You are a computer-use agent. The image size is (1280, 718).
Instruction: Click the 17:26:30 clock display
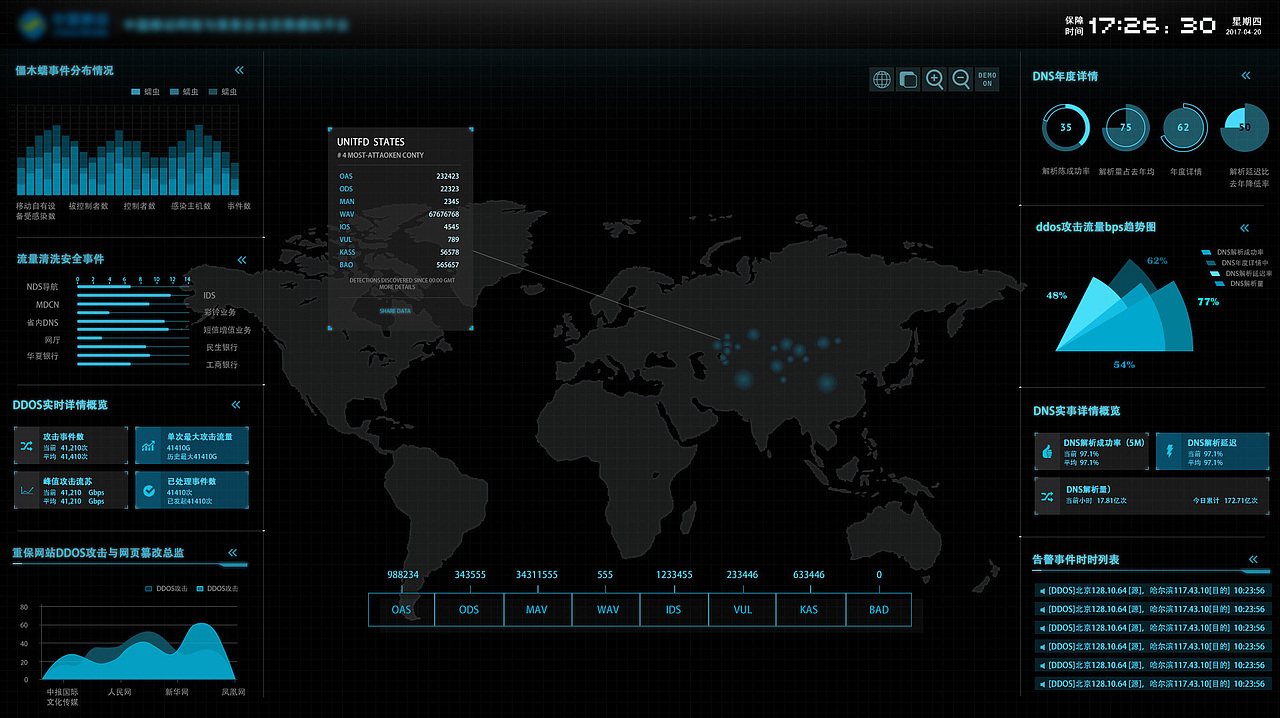pos(1152,25)
